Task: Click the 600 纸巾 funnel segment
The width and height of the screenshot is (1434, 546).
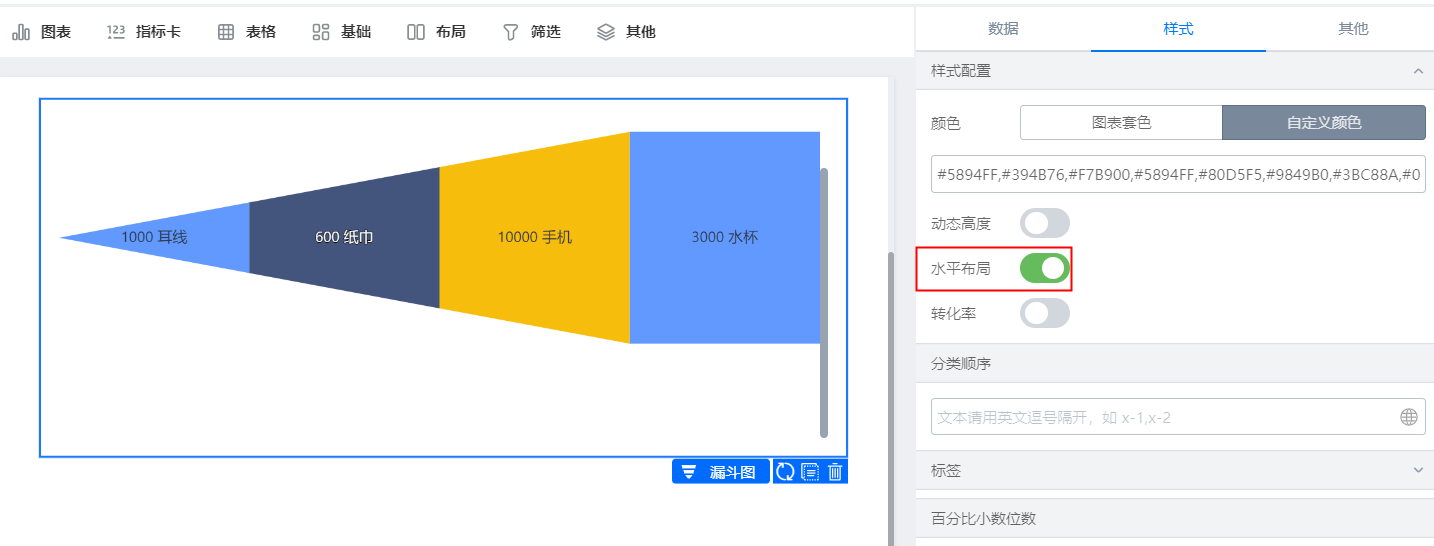Action: pyautogui.click(x=344, y=237)
